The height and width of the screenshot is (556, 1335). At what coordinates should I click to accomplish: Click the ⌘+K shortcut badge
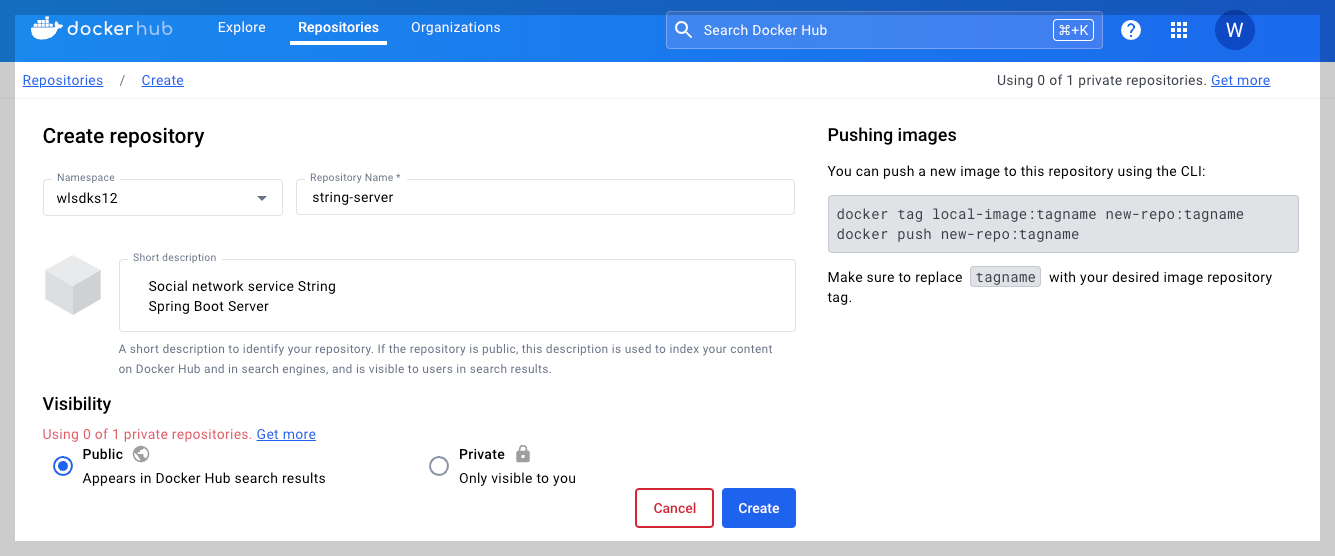[x=1073, y=30]
